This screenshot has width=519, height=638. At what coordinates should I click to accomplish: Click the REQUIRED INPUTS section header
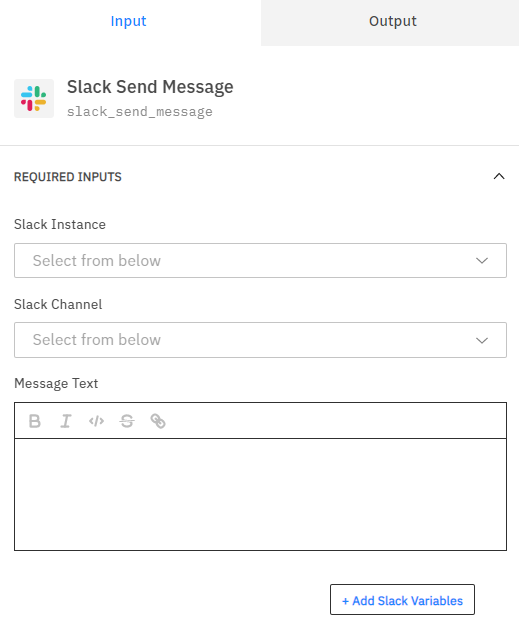[x=68, y=177]
